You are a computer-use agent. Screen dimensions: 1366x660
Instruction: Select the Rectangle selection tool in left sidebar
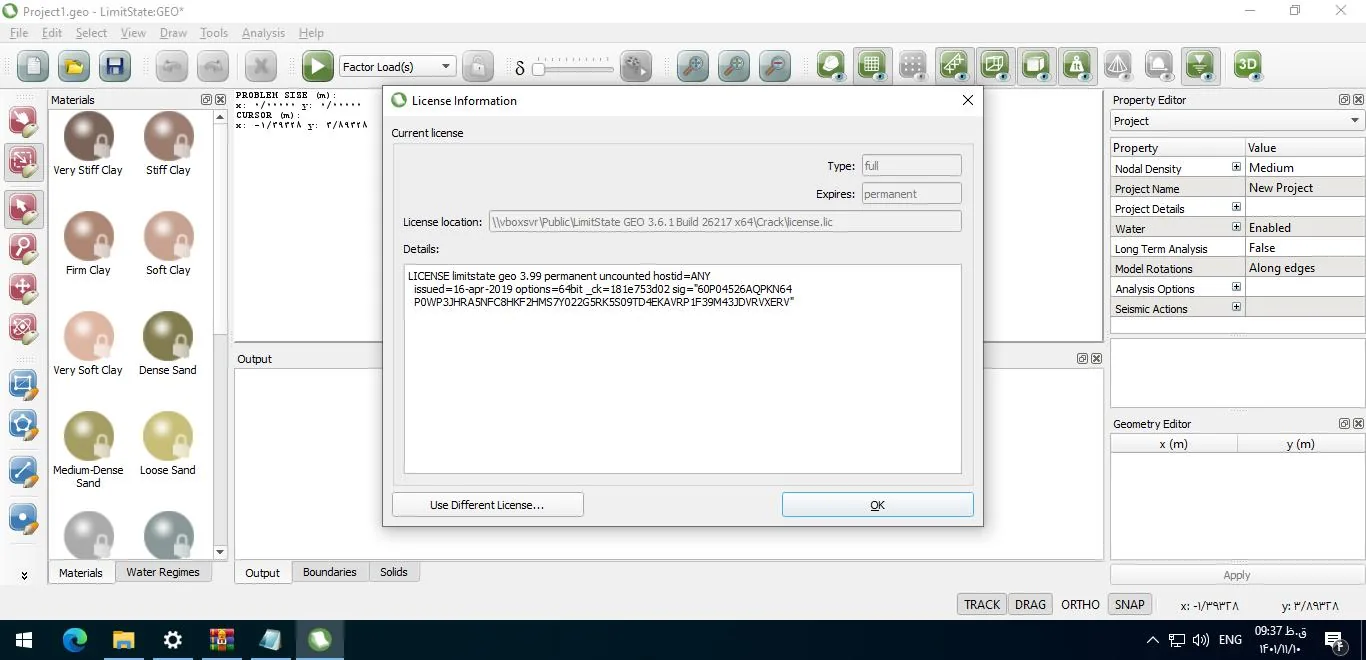click(23, 161)
